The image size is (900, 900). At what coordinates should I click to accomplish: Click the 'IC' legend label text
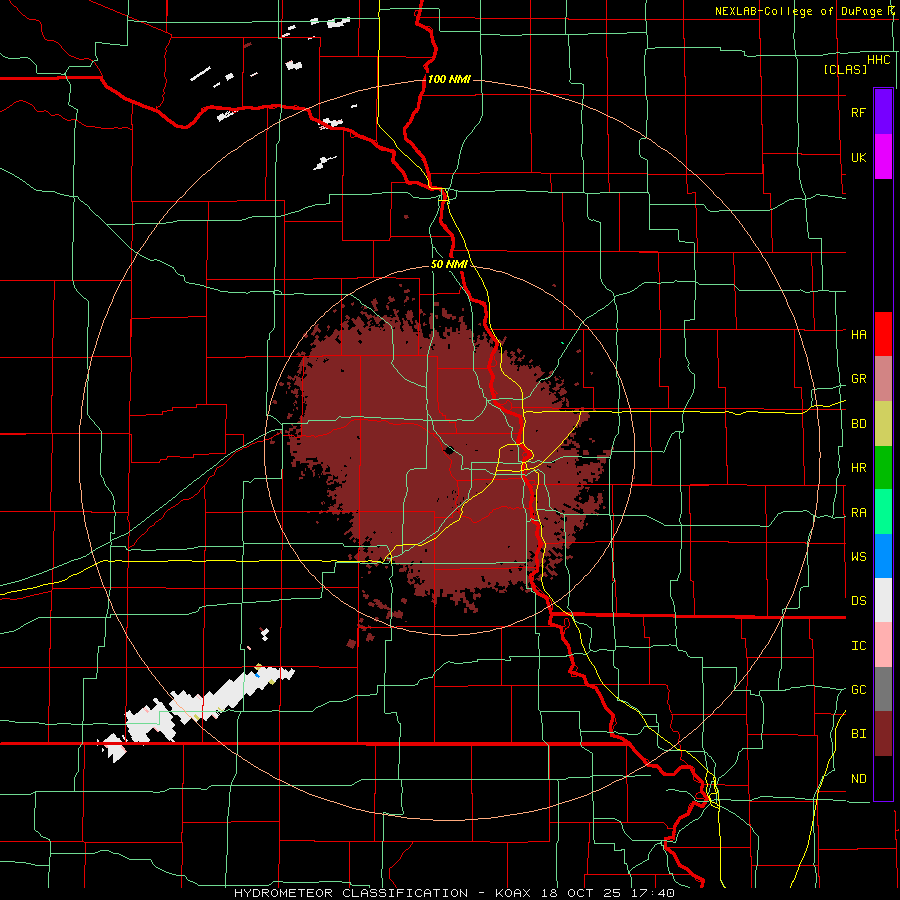pos(858,646)
